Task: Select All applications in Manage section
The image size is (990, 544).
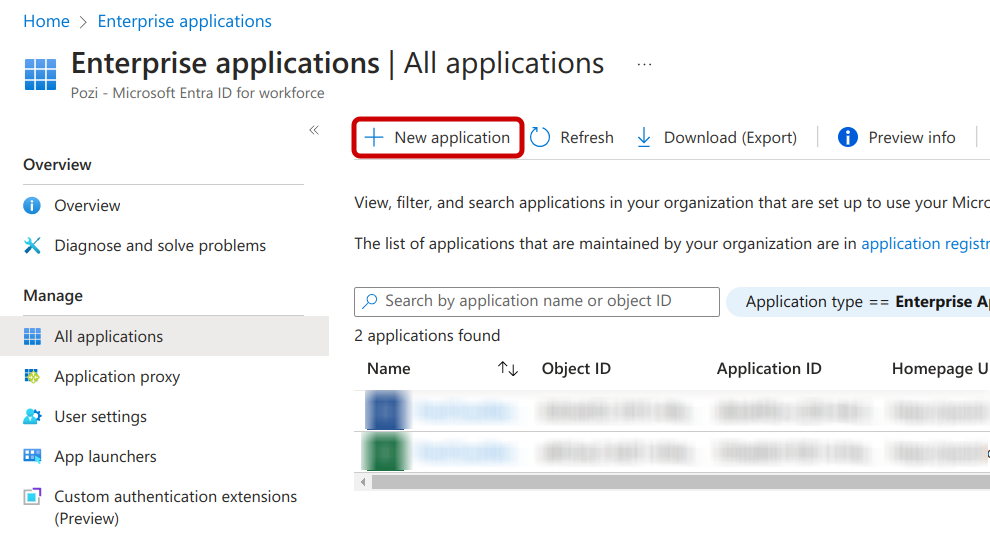Action: pyautogui.click(x=108, y=336)
